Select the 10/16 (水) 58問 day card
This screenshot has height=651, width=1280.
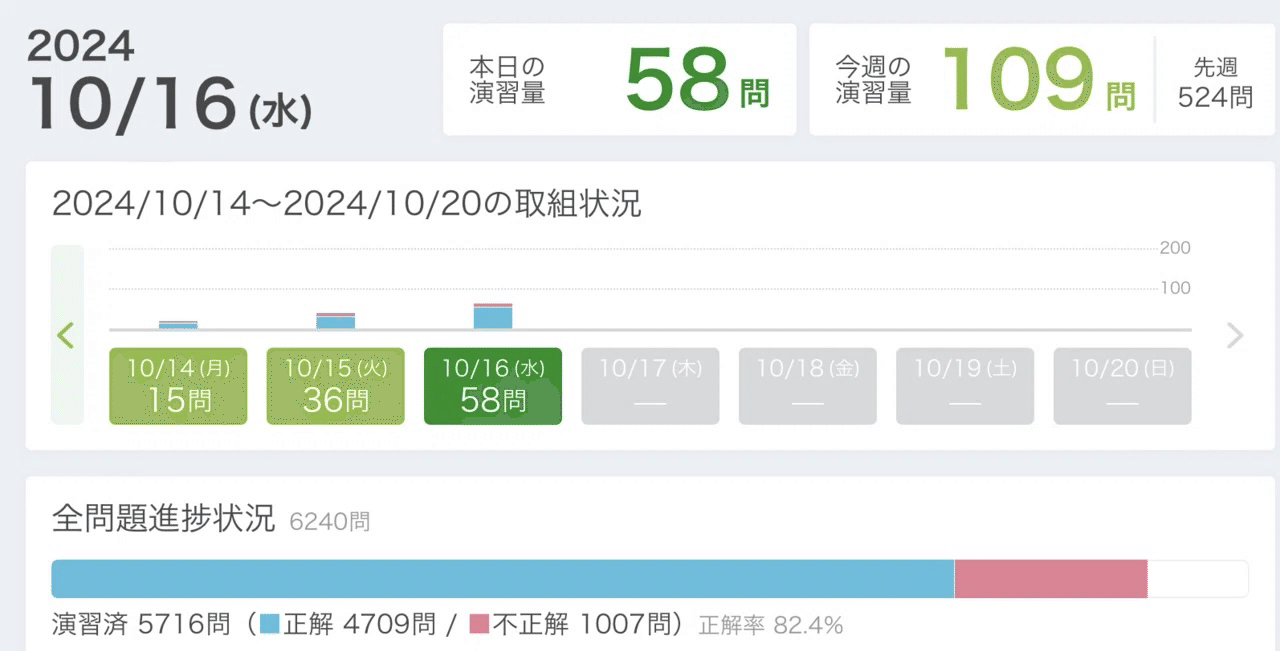click(x=493, y=386)
